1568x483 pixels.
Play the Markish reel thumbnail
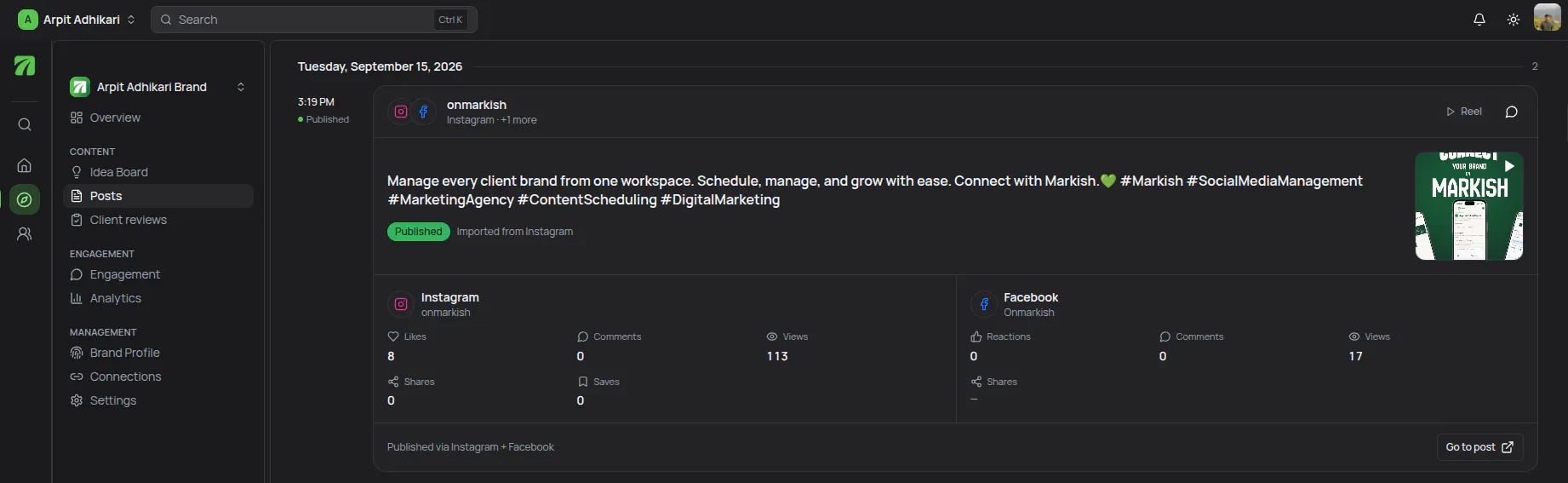coord(1469,205)
